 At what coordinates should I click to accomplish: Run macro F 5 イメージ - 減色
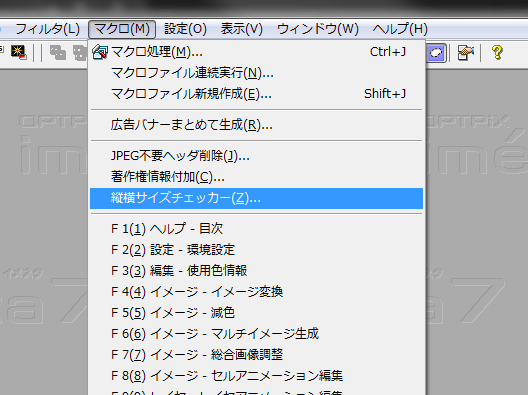(257, 312)
